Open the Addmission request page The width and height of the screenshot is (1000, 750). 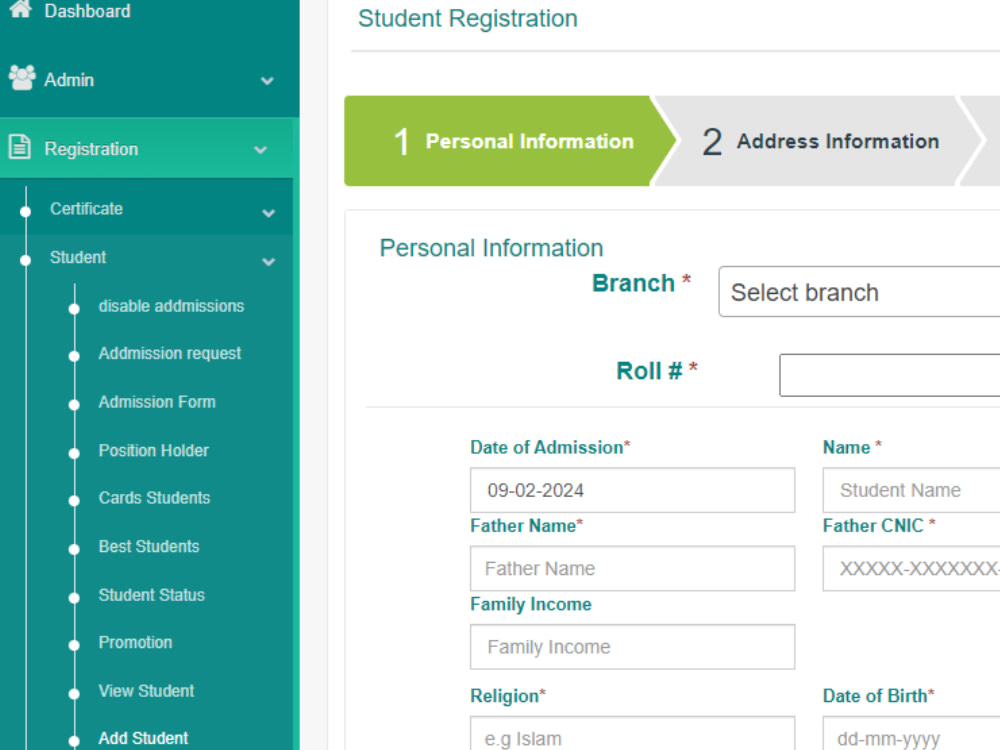168,353
